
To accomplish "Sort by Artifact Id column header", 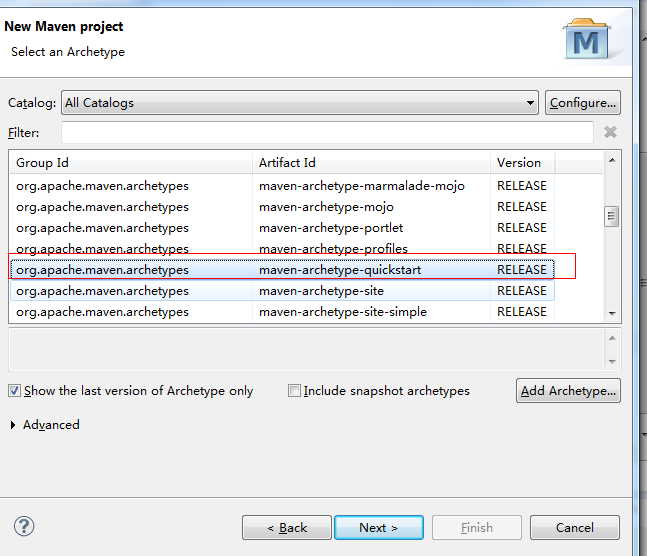I will (371, 163).
